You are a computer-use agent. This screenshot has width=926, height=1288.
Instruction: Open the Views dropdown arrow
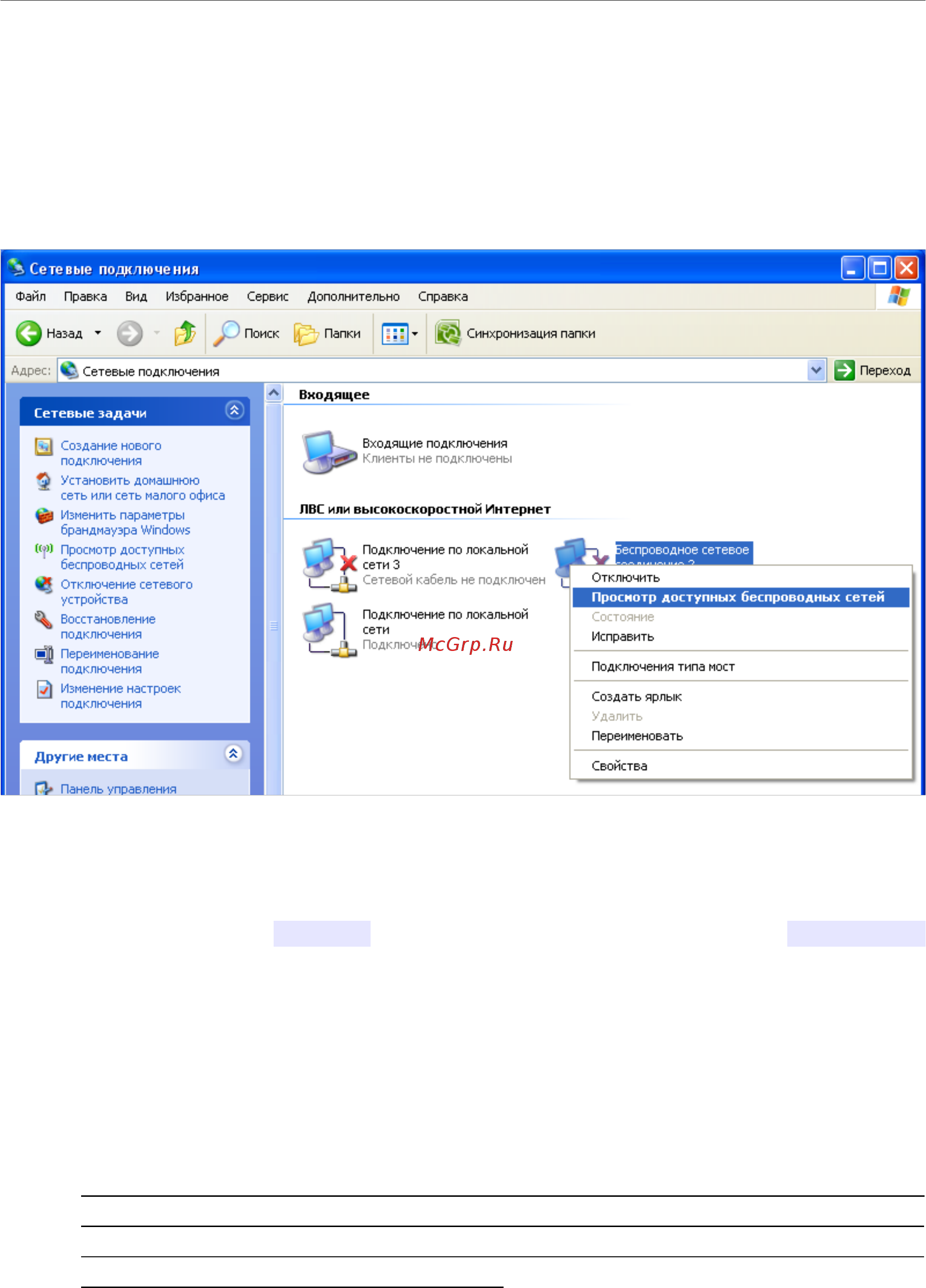coord(415,334)
